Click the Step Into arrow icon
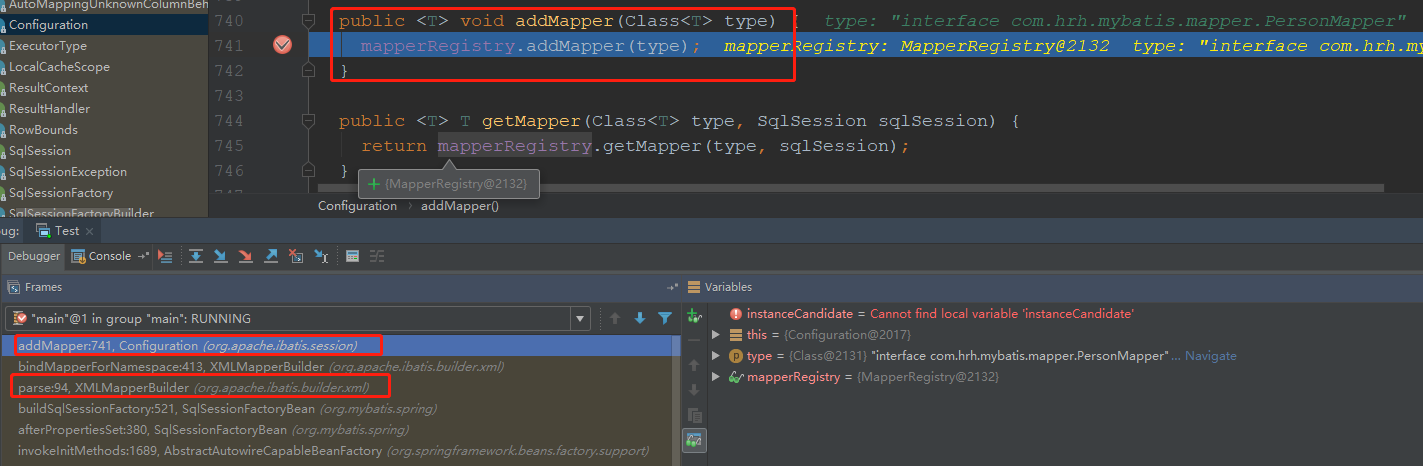 220,256
